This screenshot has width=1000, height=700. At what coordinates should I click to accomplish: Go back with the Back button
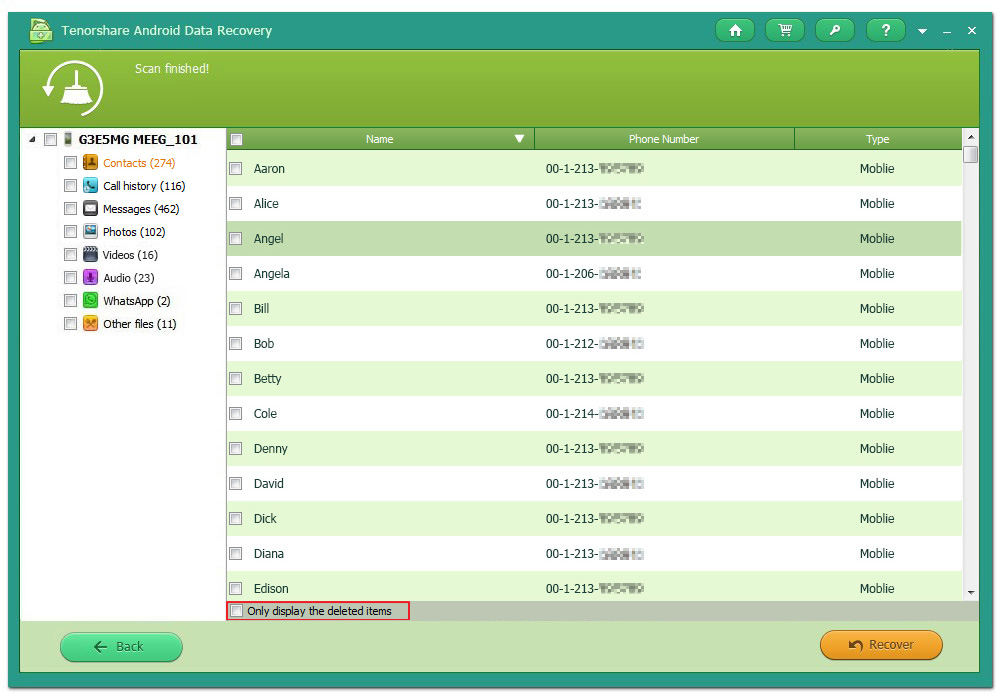pyautogui.click(x=121, y=647)
